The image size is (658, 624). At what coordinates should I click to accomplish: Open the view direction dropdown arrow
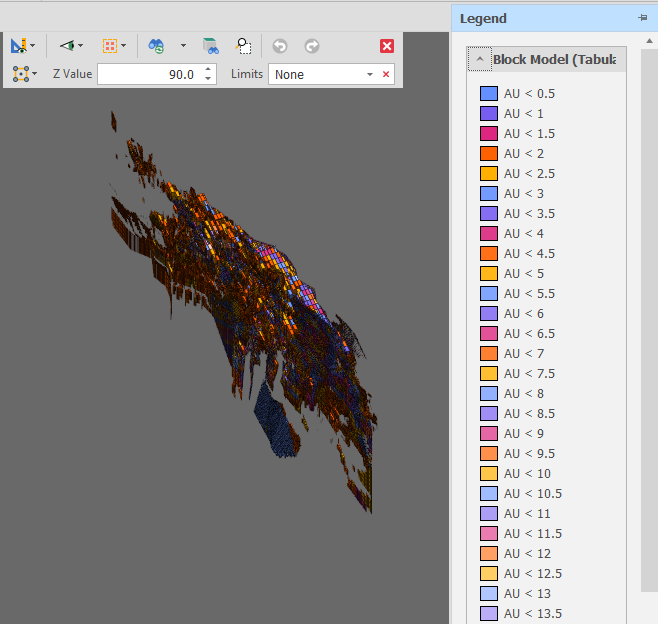tap(81, 46)
